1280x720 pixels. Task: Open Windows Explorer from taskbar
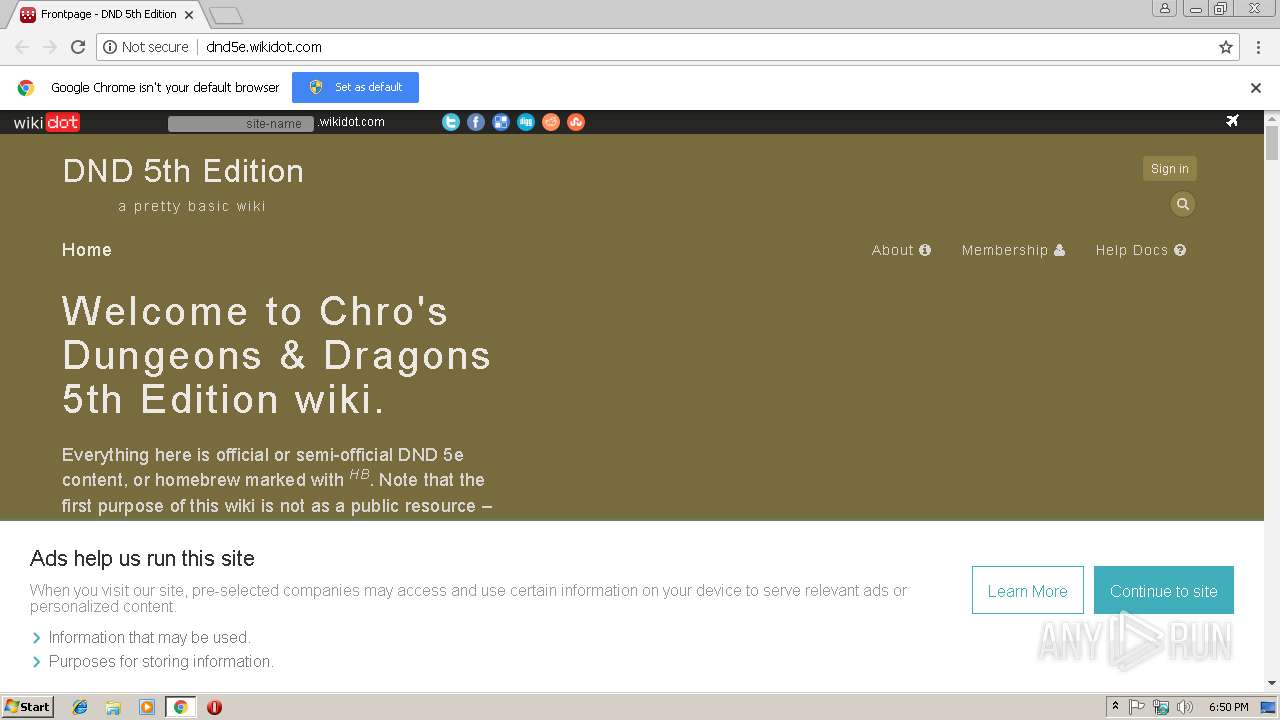(113, 707)
